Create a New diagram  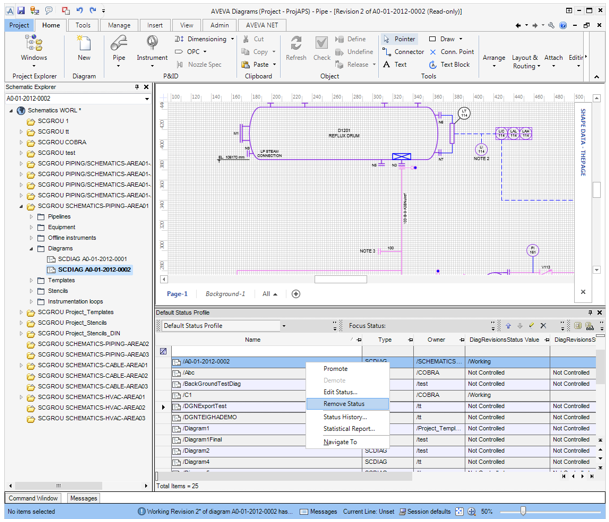tap(84, 49)
